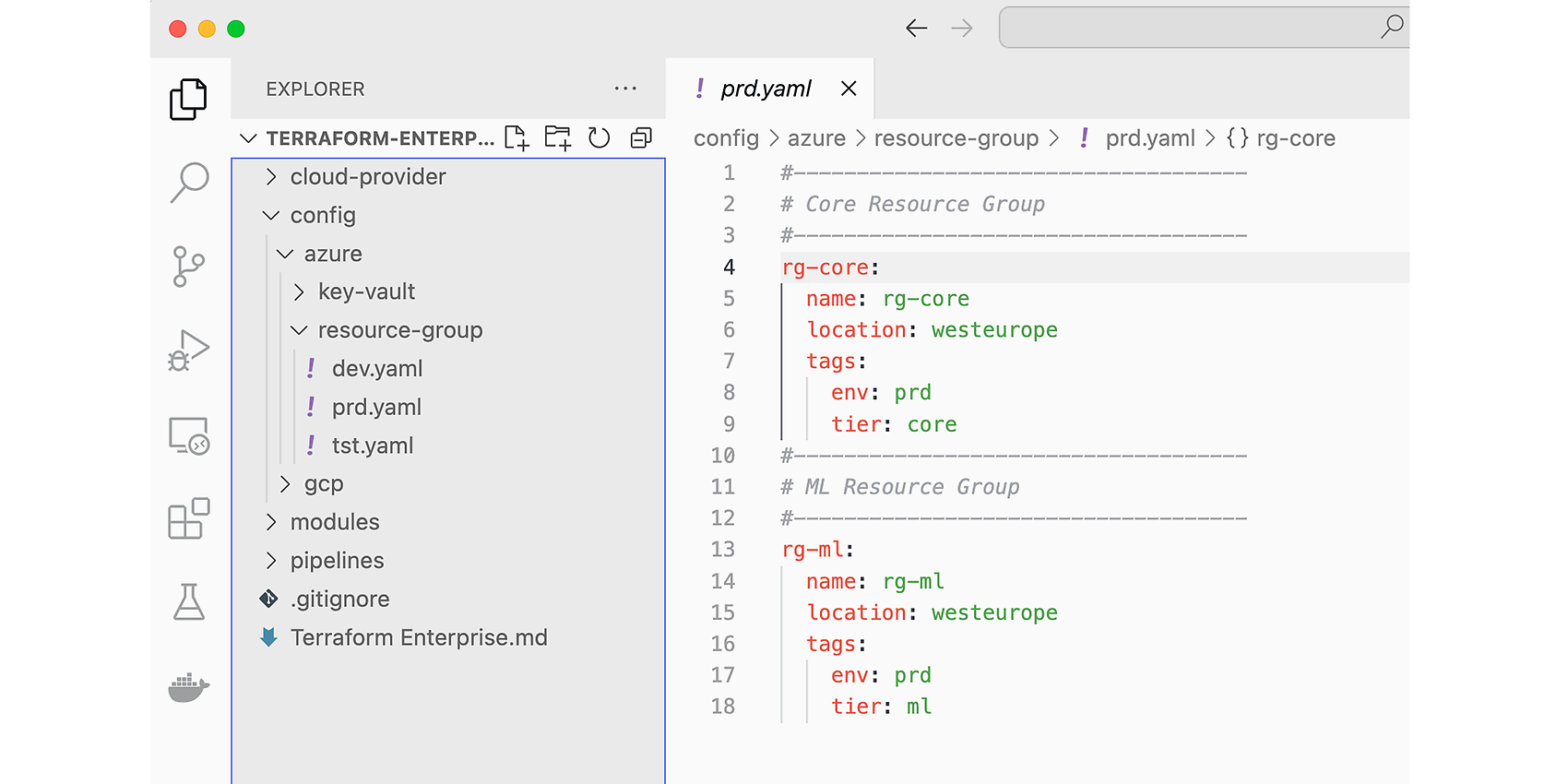Open the Explorer more actions menu
This screenshot has width=1568, height=784.
pyautogui.click(x=625, y=89)
